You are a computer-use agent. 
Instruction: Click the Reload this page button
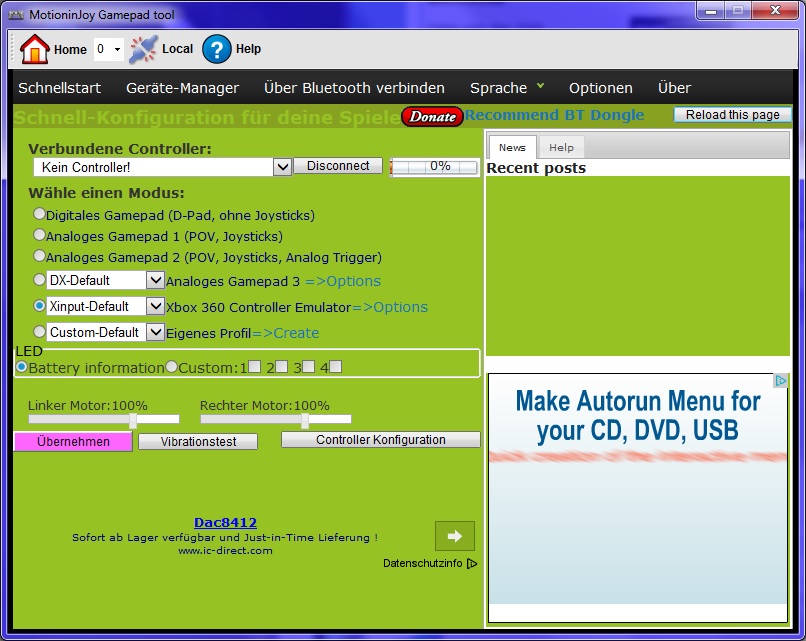732,115
